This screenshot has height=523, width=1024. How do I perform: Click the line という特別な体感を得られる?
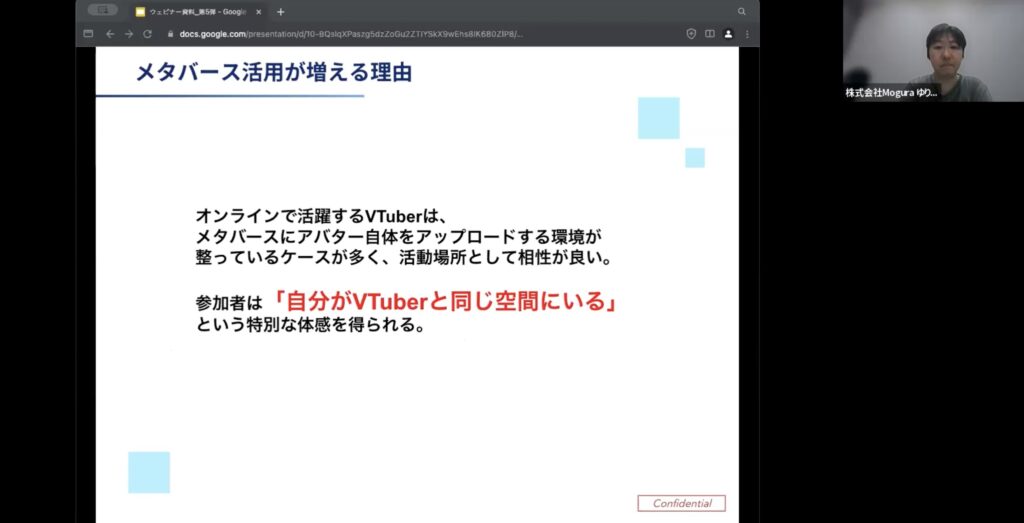311,325
